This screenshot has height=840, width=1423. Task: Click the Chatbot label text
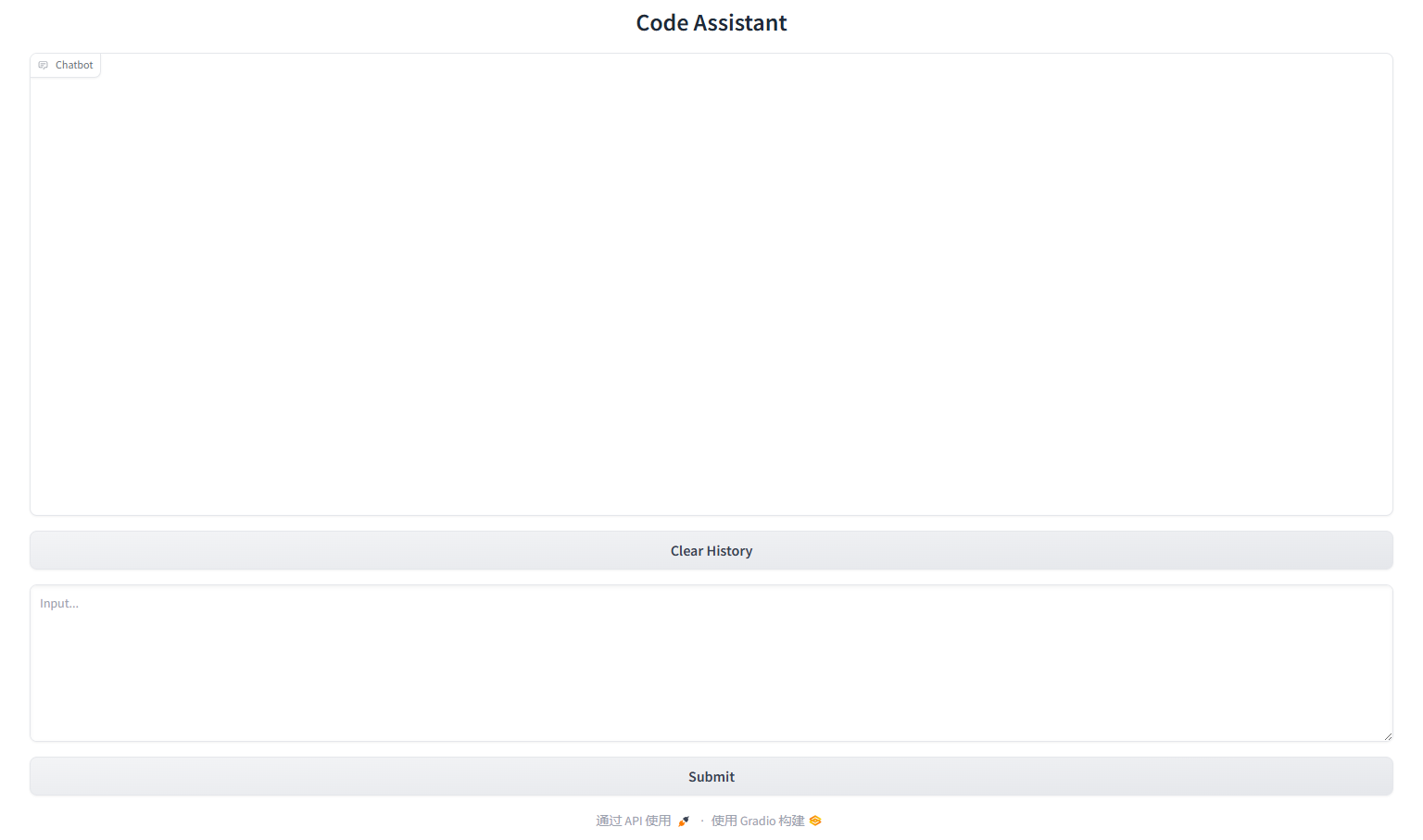[74, 65]
